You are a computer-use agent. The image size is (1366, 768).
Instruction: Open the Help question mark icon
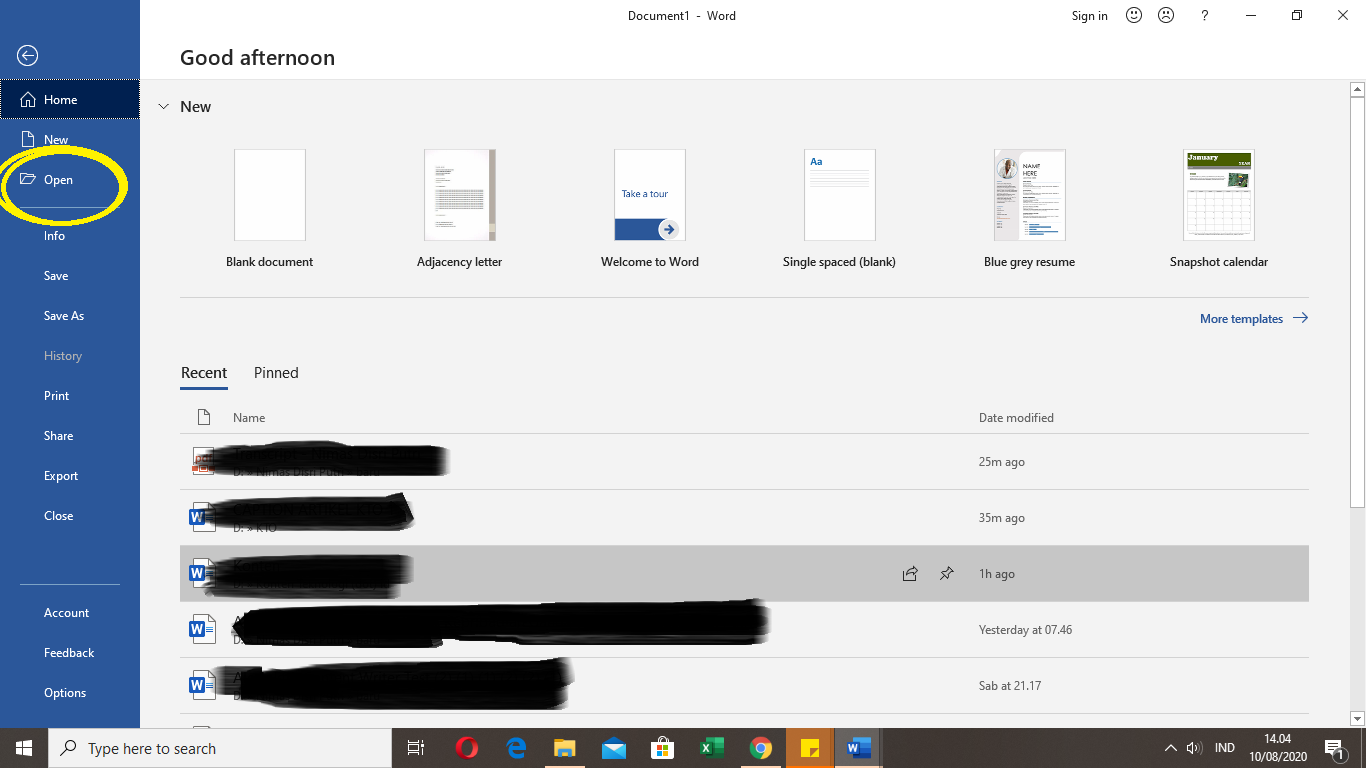(x=1205, y=15)
